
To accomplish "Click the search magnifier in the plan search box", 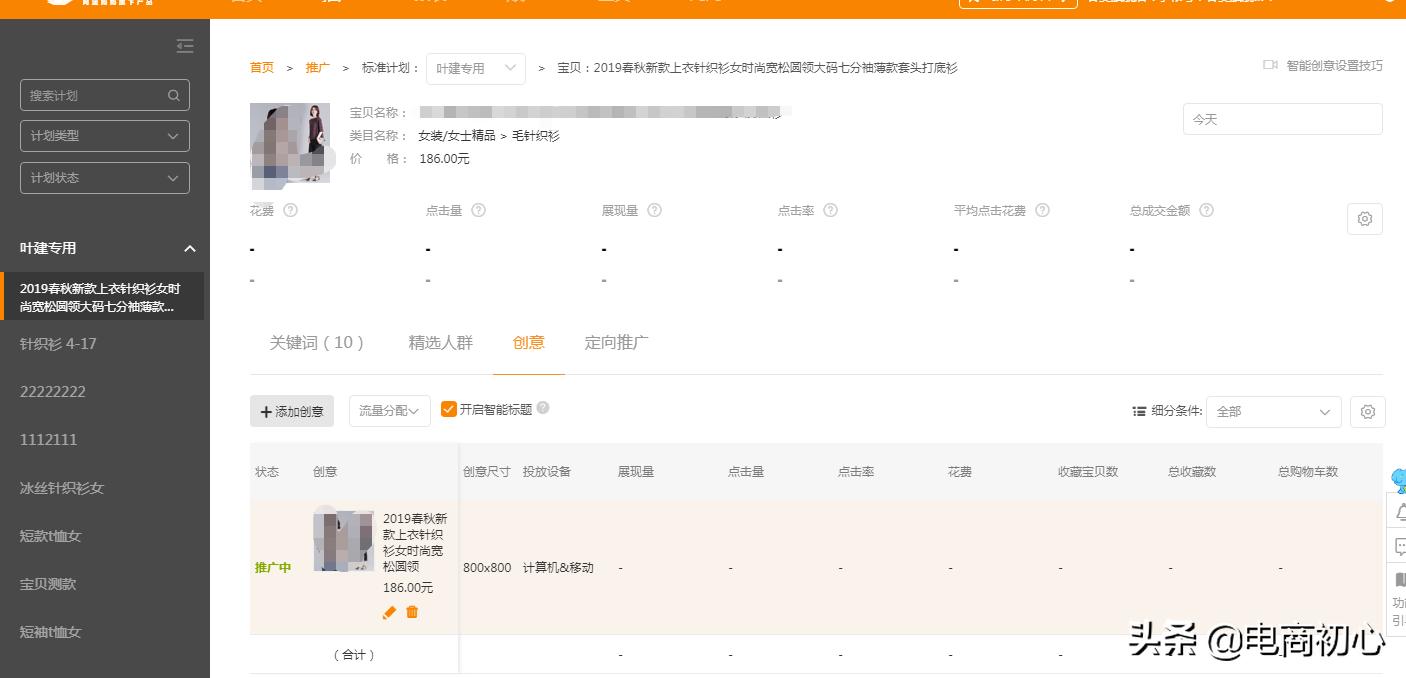I will pyautogui.click(x=174, y=94).
